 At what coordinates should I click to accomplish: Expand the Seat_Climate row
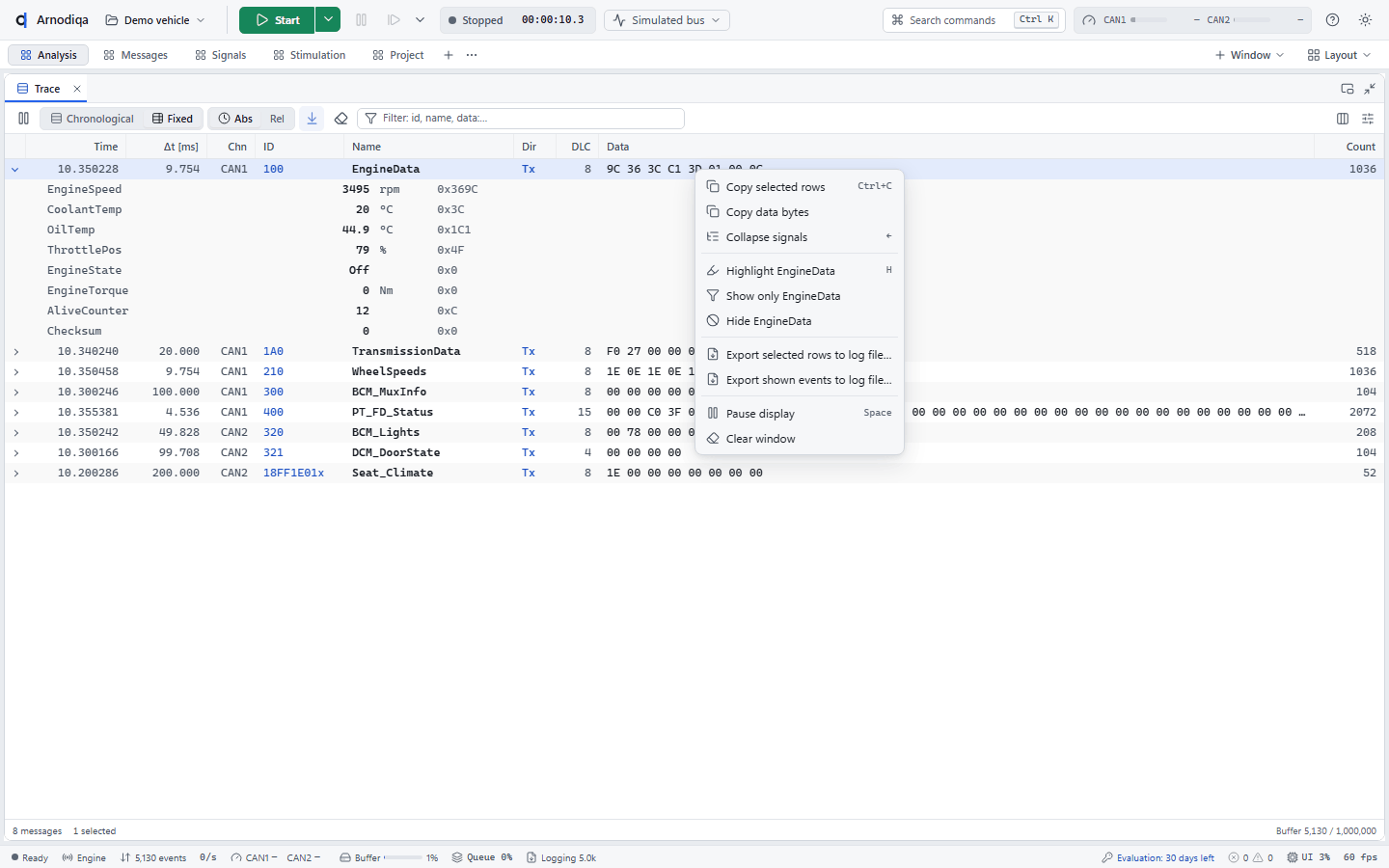tap(15, 473)
